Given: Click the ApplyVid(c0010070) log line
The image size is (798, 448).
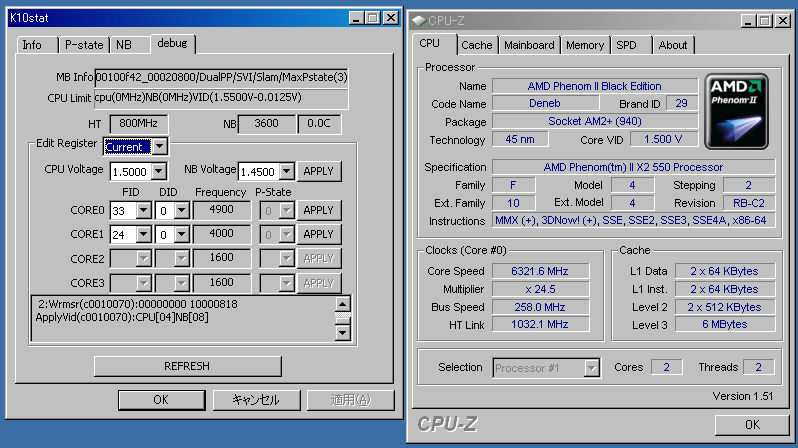Looking at the screenshot, I should tap(122, 317).
